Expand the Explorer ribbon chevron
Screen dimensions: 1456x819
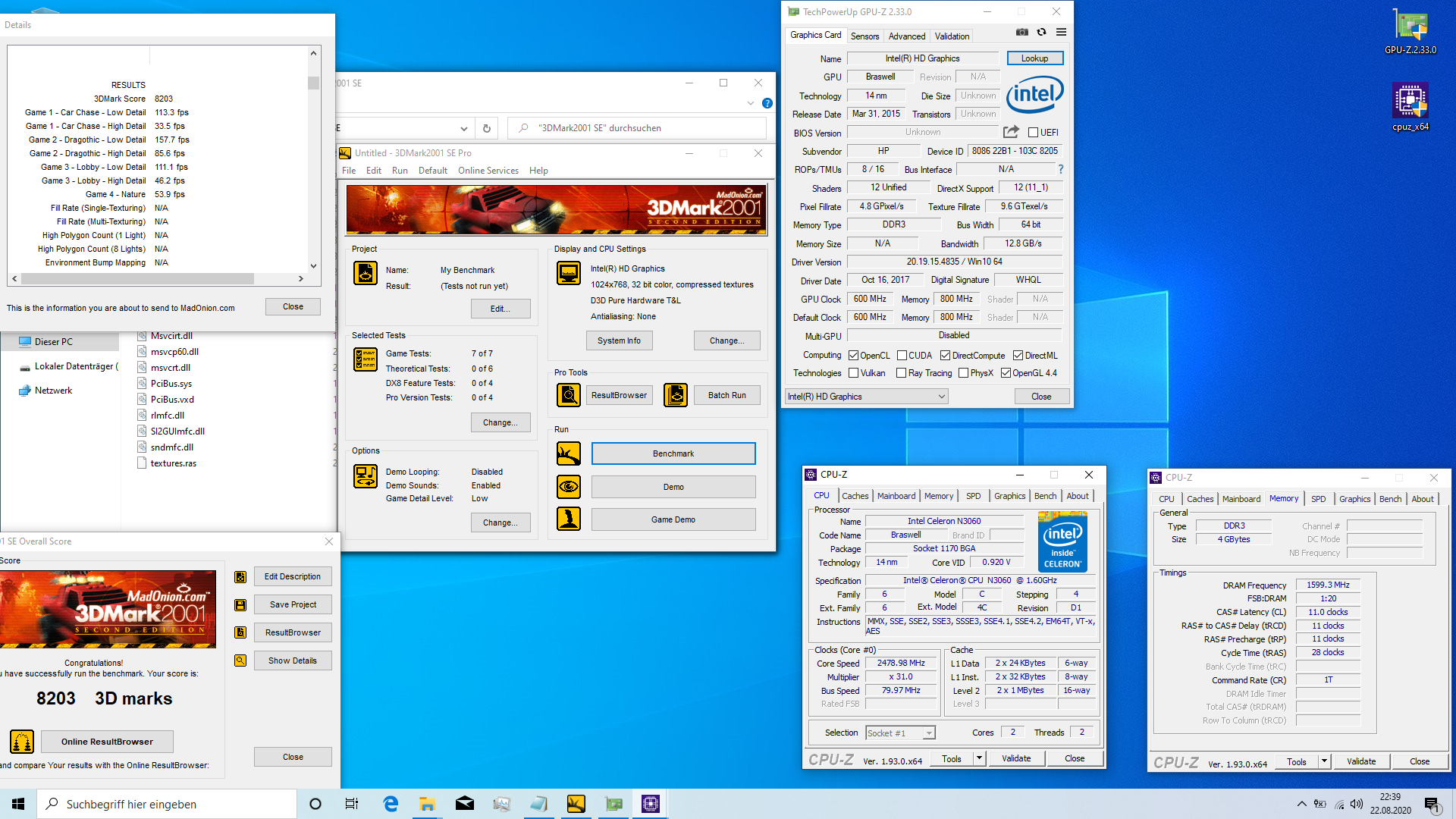[751, 103]
